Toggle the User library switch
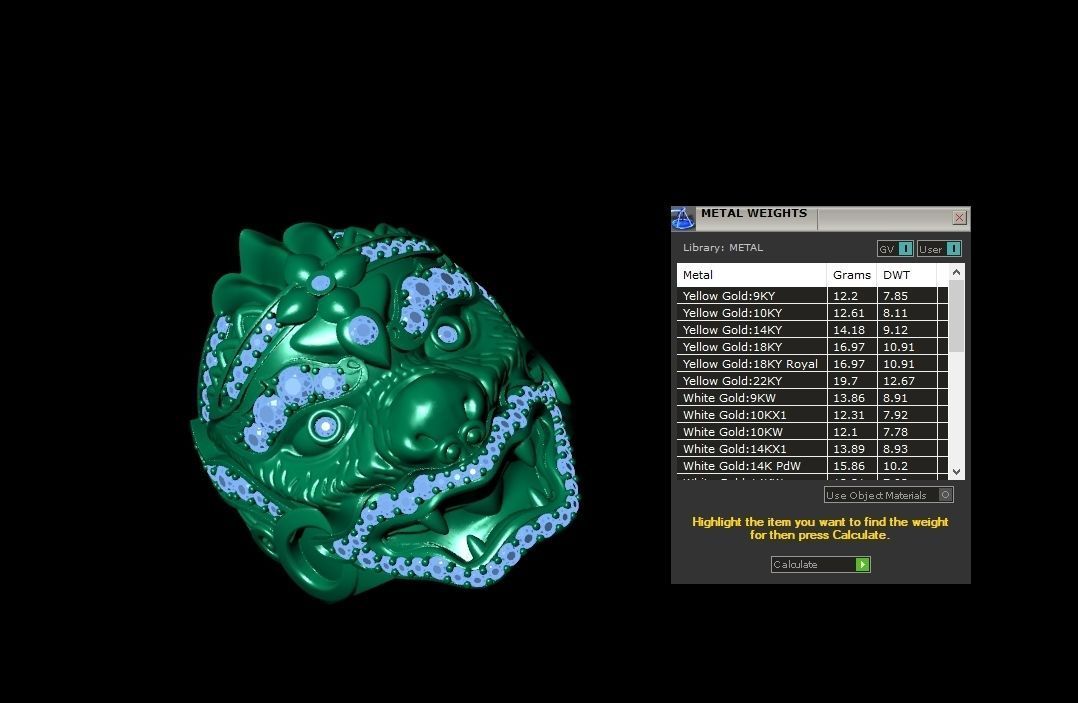This screenshot has width=1078, height=703. 939,249
